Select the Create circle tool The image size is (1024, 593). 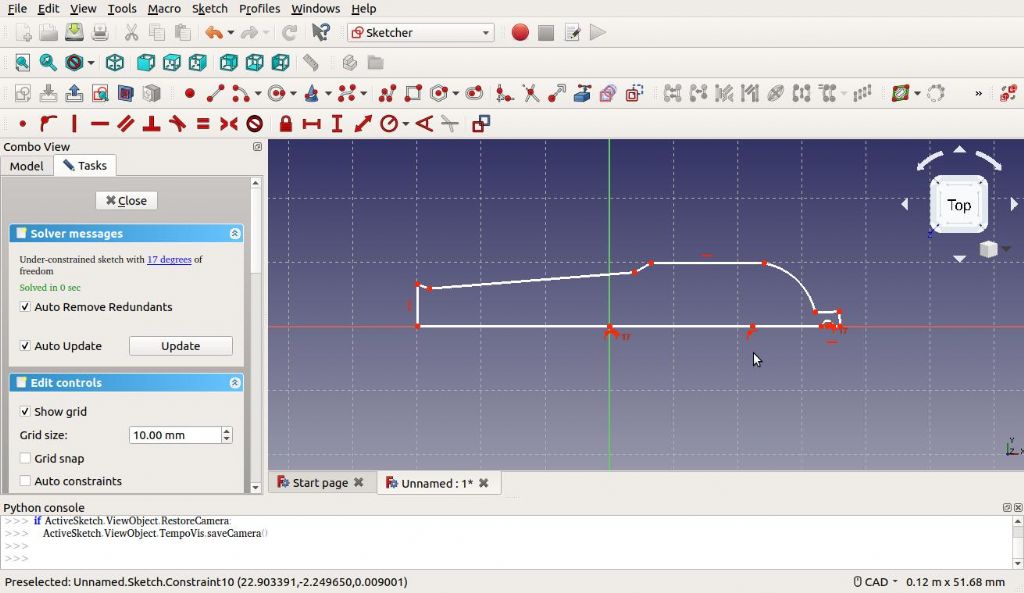(x=277, y=93)
